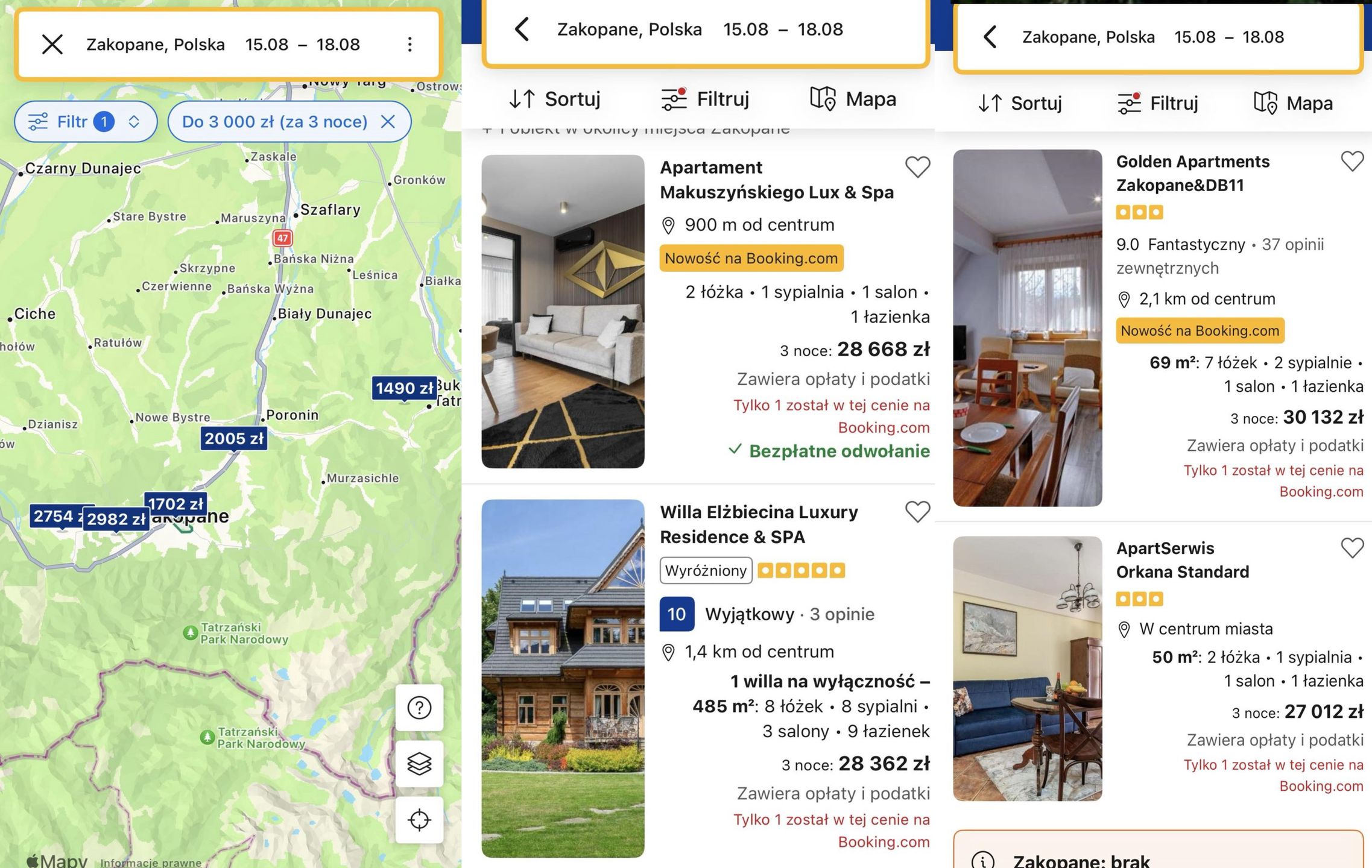Expand the Filtr dropdown on the map

tap(86, 122)
